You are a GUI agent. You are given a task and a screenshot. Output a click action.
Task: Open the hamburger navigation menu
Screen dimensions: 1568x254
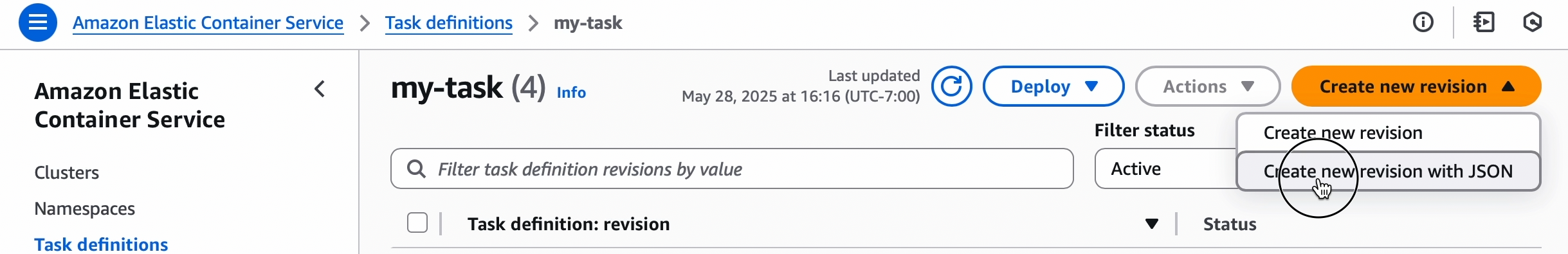(x=38, y=23)
